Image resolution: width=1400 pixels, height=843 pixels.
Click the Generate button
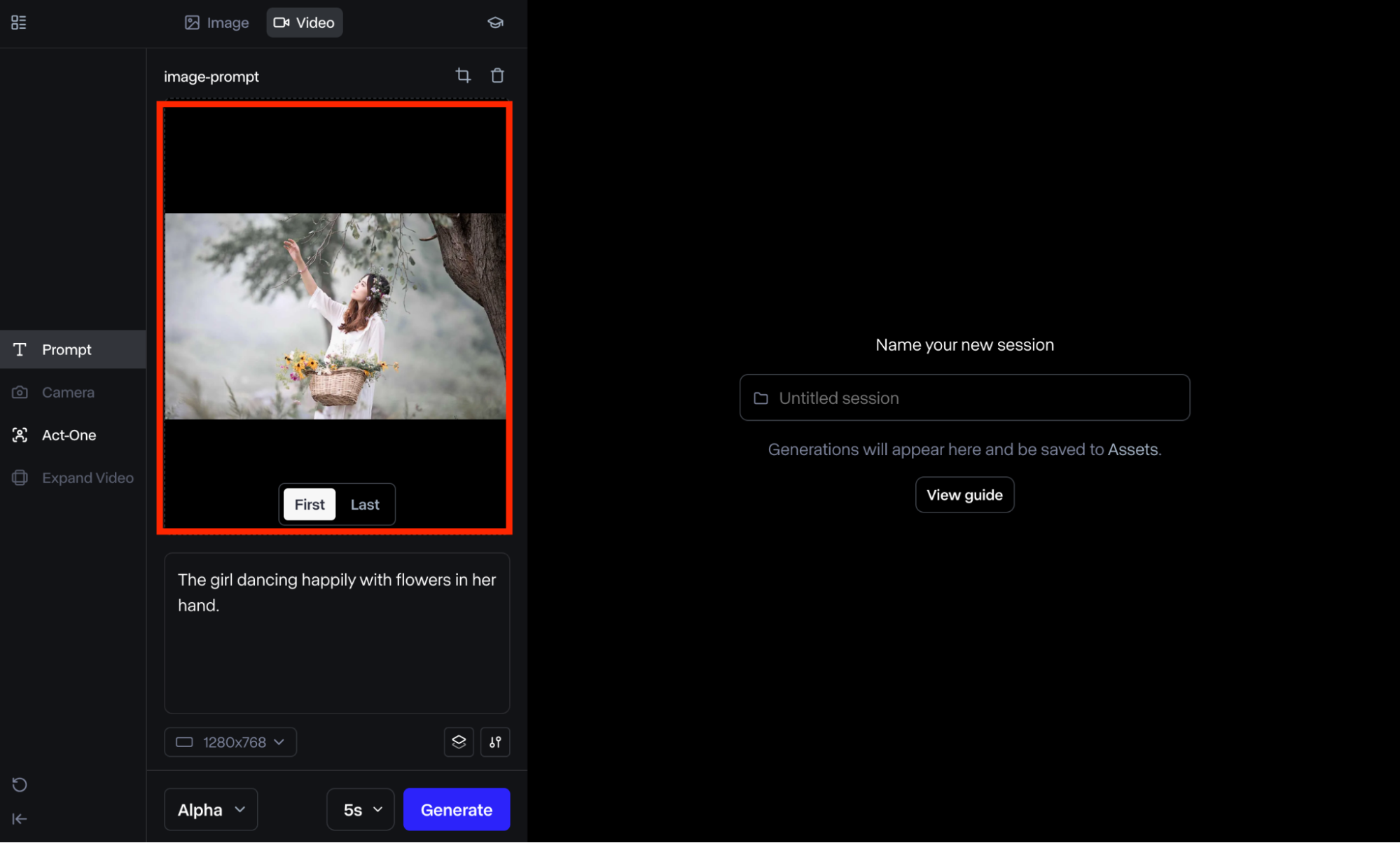point(457,810)
